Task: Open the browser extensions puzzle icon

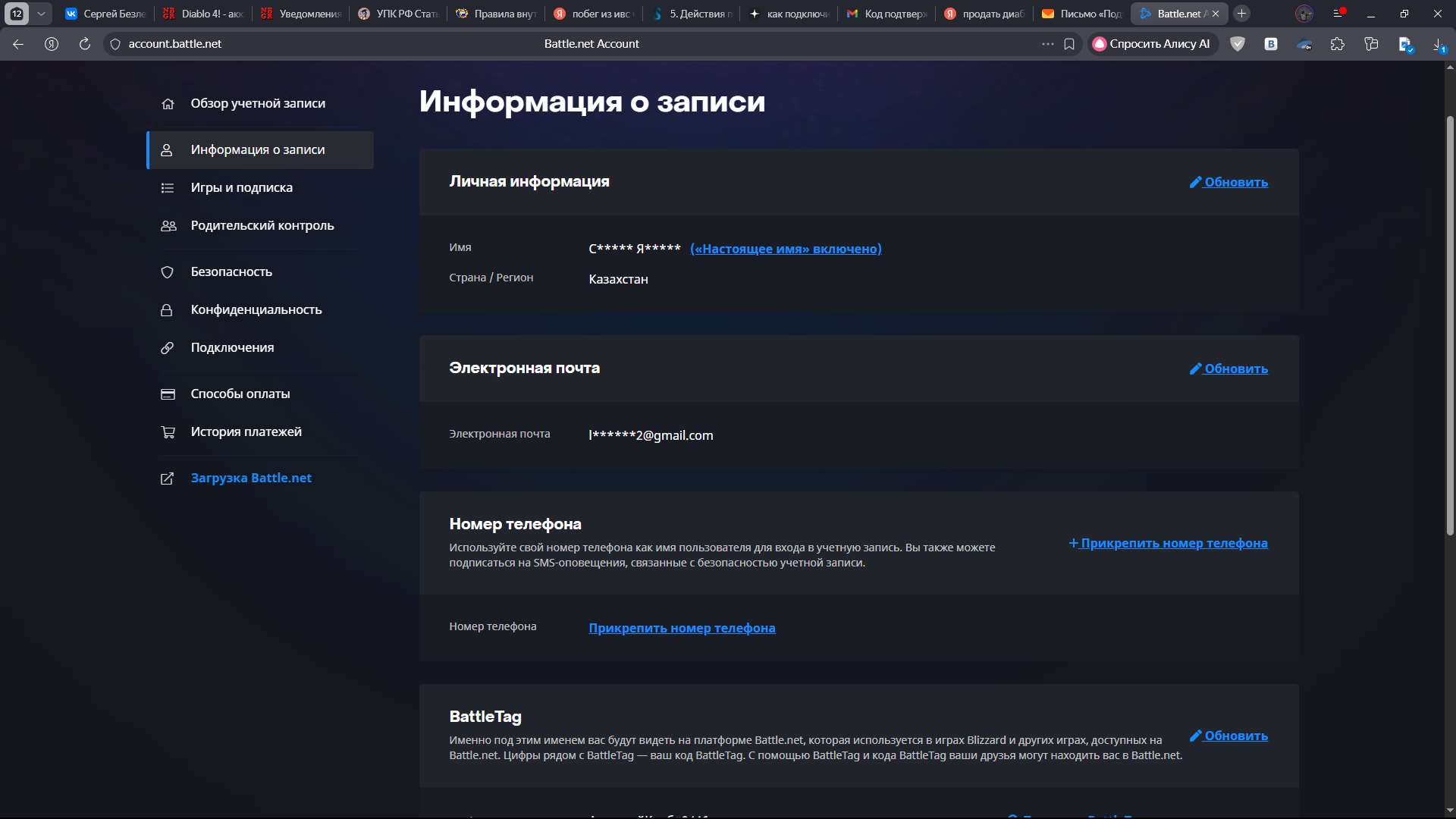Action: click(x=1338, y=44)
